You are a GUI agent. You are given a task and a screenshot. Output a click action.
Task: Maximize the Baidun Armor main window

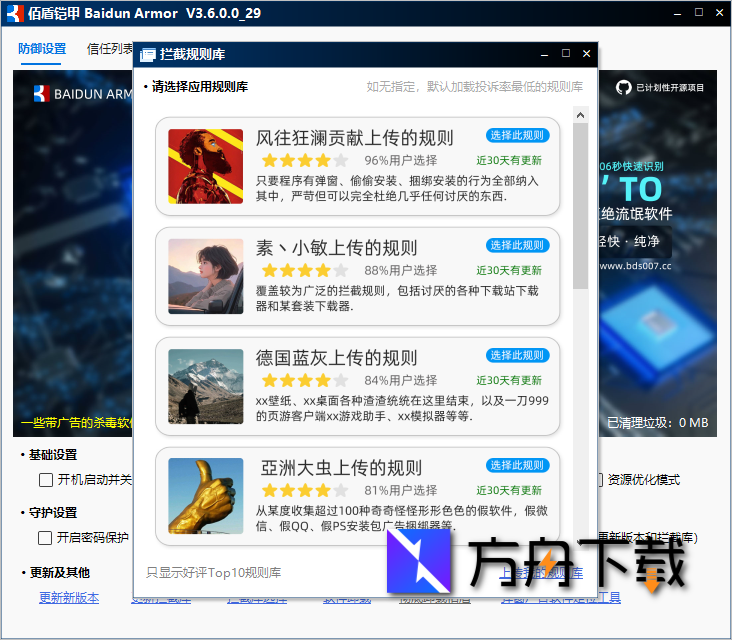[699, 13]
